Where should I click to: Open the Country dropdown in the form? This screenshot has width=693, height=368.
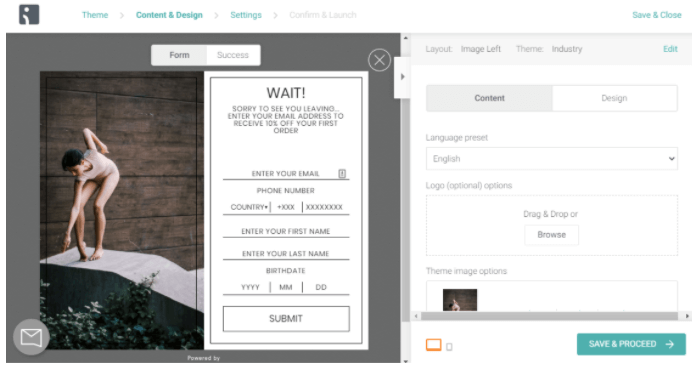pos(249,207)
